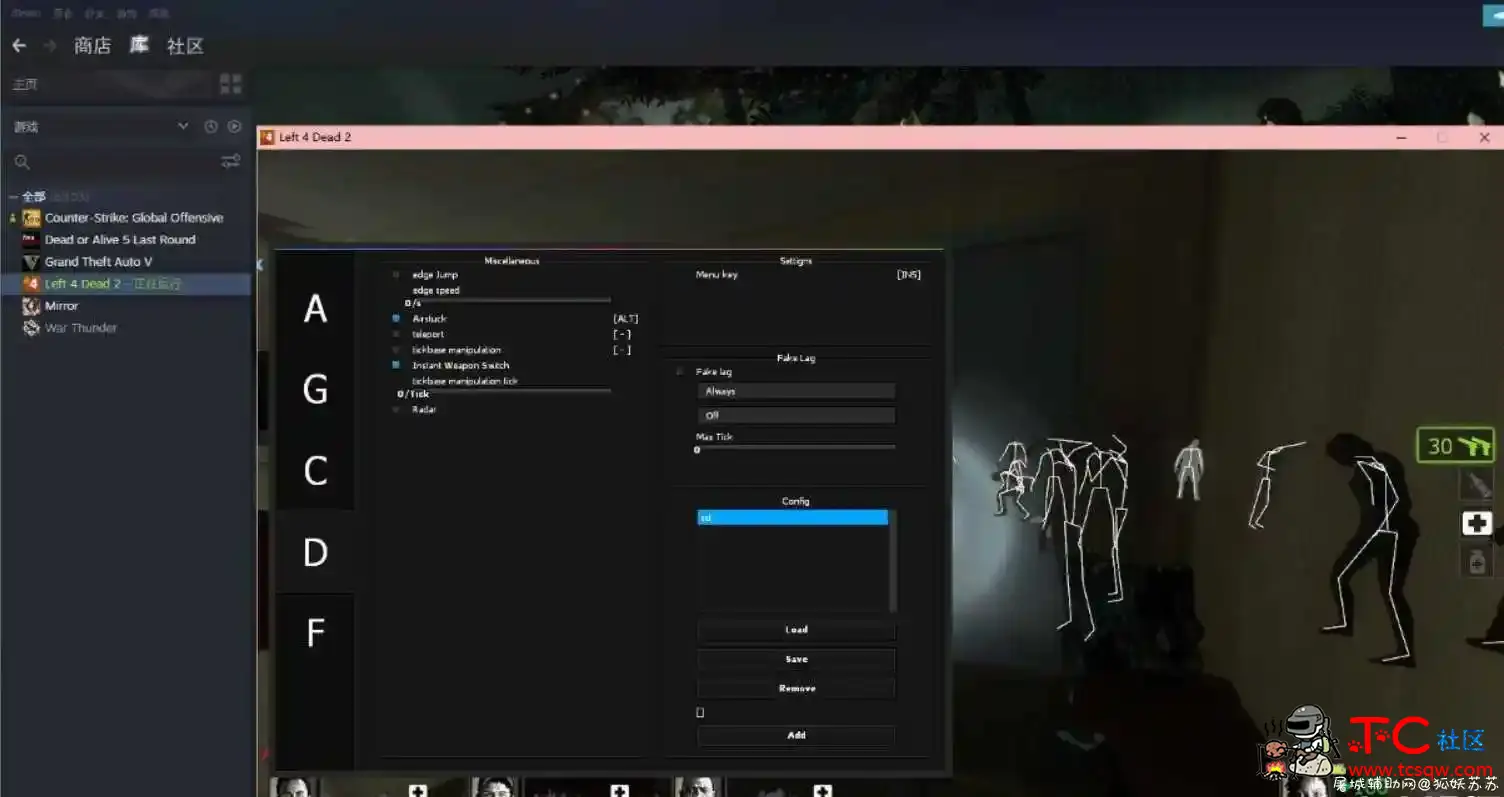Enable the edge Jump checkbox
The image size is (1504, 797).
(x=396, y=274)
